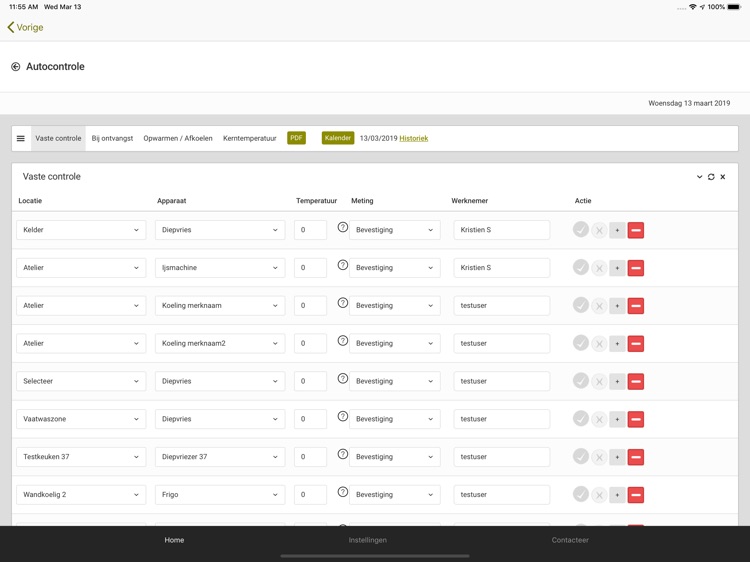The height and width of the screenshot is (562, 750).
Task: Go back with the Vorige button
Action: point(25,27)
